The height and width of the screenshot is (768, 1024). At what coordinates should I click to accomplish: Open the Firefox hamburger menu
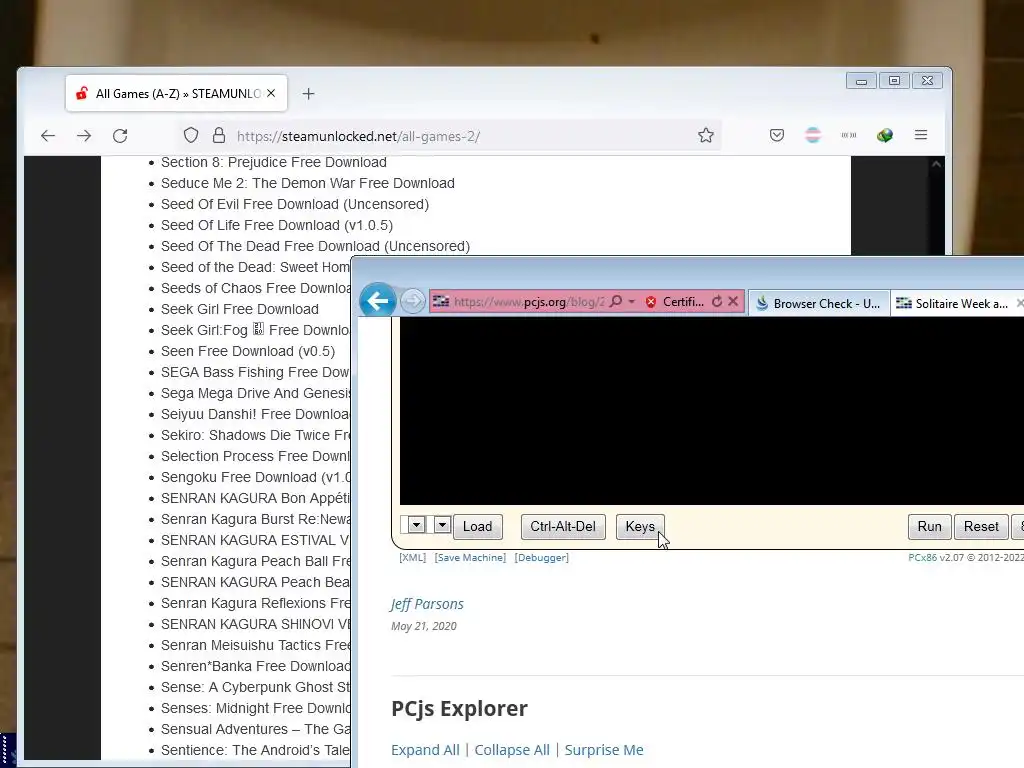[x=921, y=135]
